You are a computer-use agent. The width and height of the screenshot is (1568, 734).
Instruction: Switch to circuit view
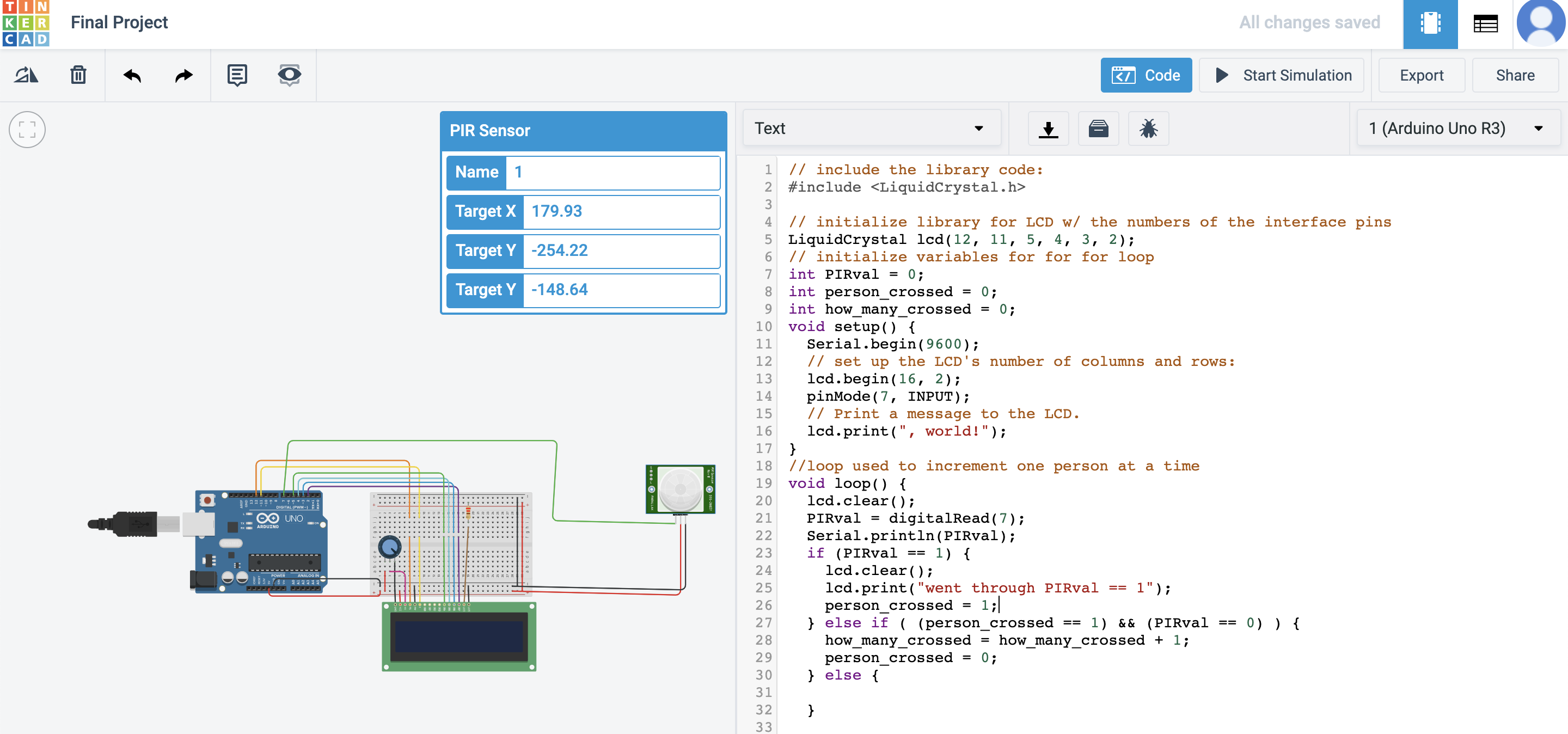1430,24
